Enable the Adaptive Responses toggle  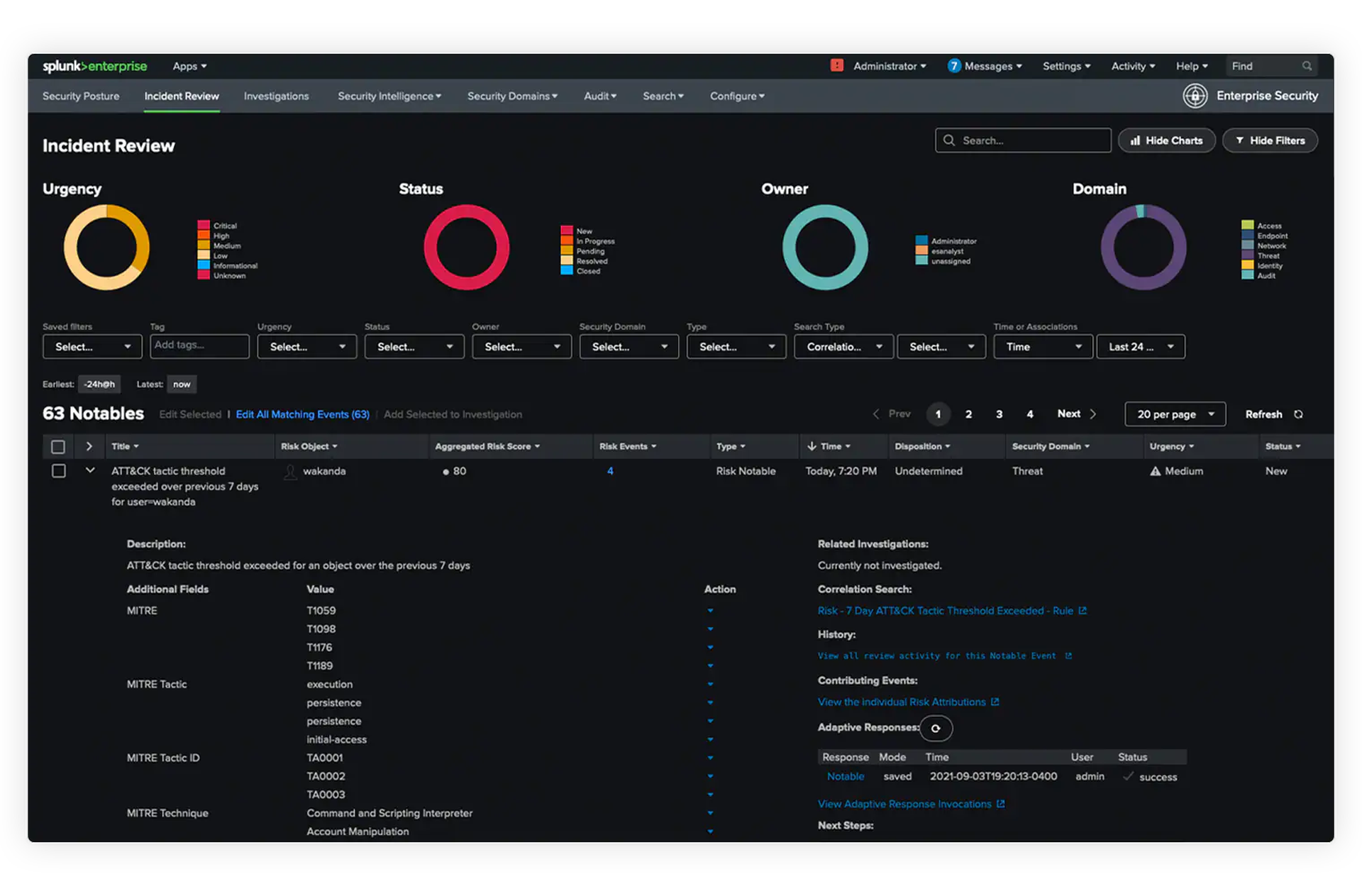pyautogui.click(x=934, y=728)
